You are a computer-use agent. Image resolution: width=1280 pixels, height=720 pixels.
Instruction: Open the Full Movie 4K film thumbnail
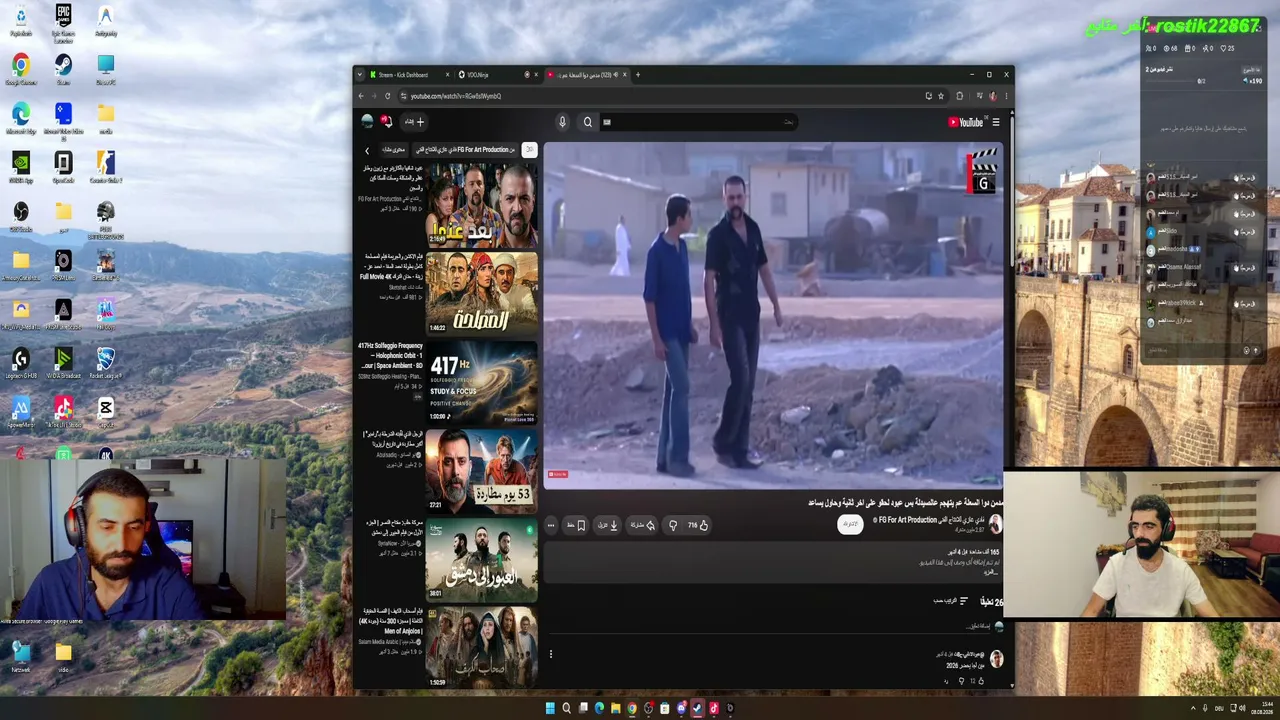[x=482, y=293]
